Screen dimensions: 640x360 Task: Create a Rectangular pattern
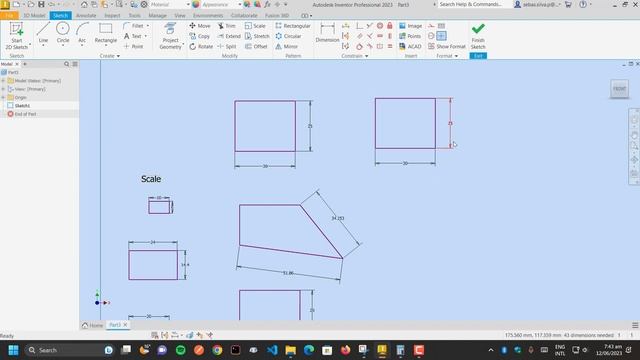pyautogui.click(x=293, y=26)
